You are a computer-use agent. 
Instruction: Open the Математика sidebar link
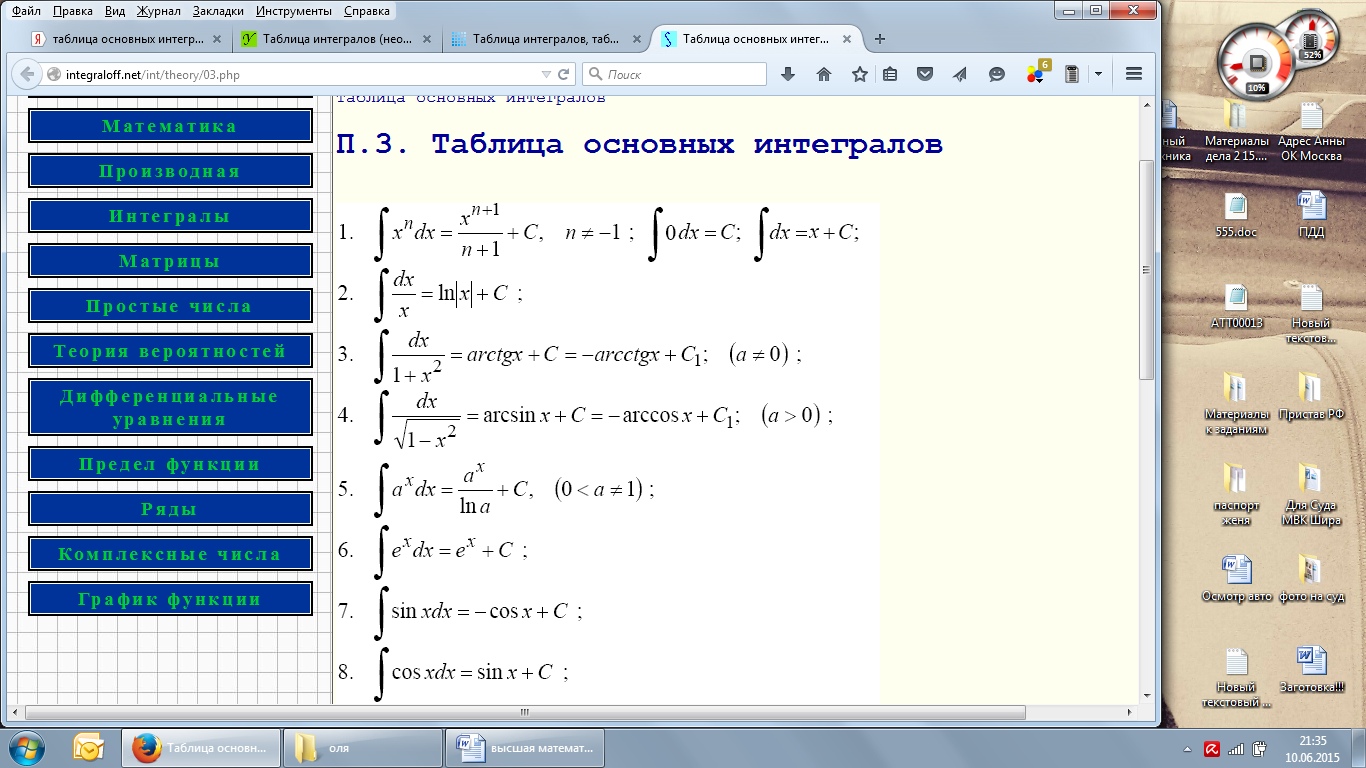[x=170, y=126]
